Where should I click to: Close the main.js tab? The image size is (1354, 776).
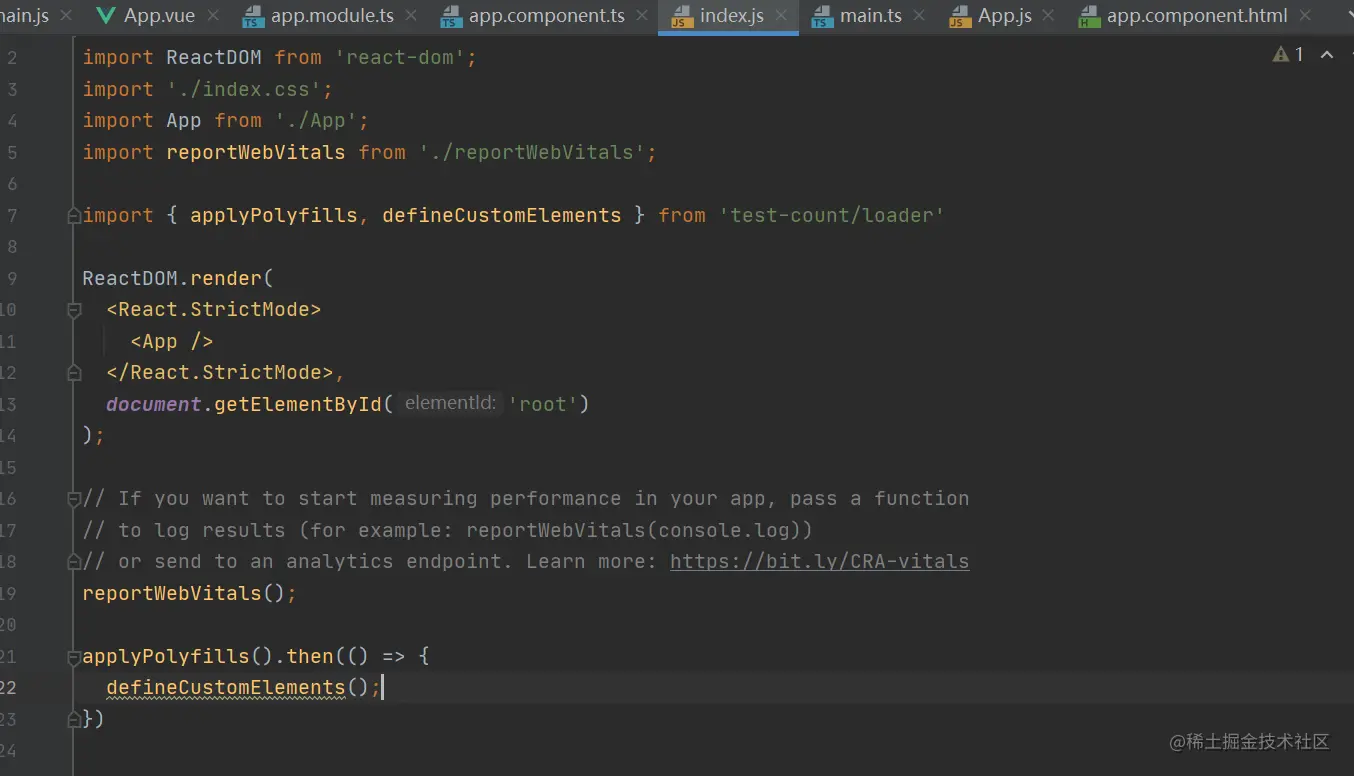[67, 16]
